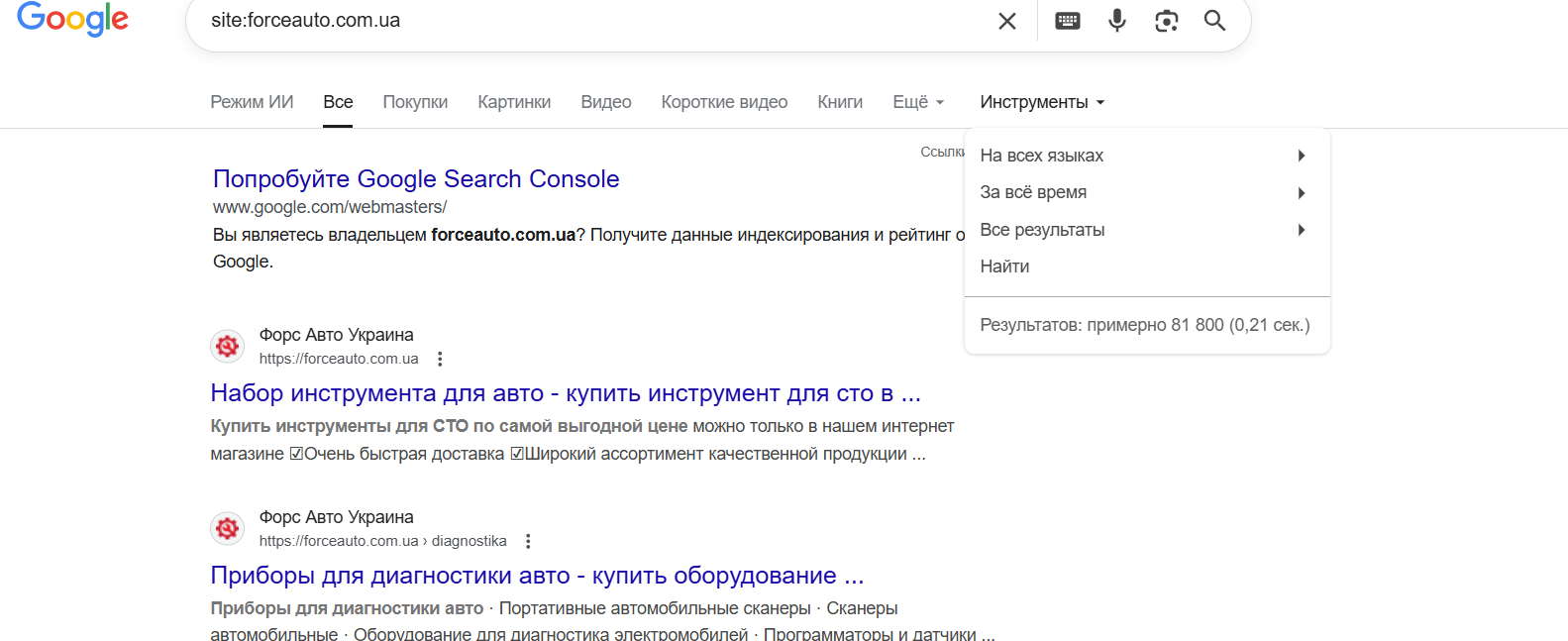Clear the search query with the X icon
This screenshot has width=1568, height=641.
click(1007, 21)
